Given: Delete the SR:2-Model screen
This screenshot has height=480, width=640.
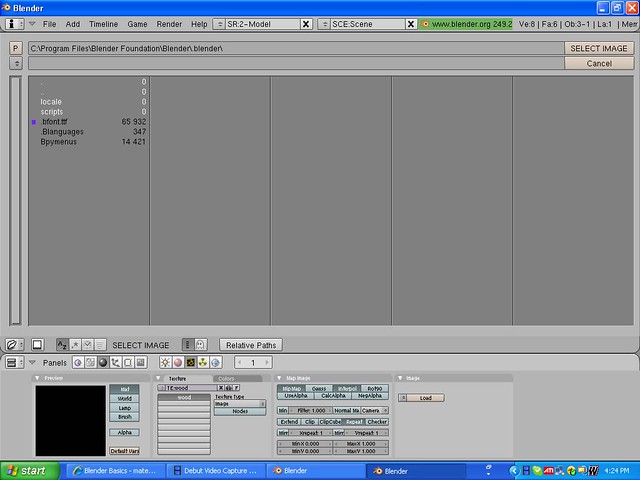Looking at the screenshot, I should pos(306,24).
